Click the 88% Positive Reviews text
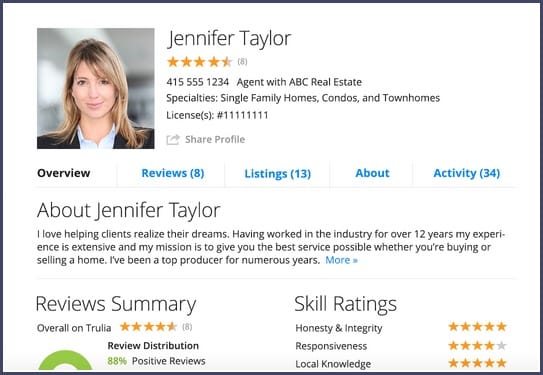The width and height of the screenshot is (543, 375). [x=157, y=361]
